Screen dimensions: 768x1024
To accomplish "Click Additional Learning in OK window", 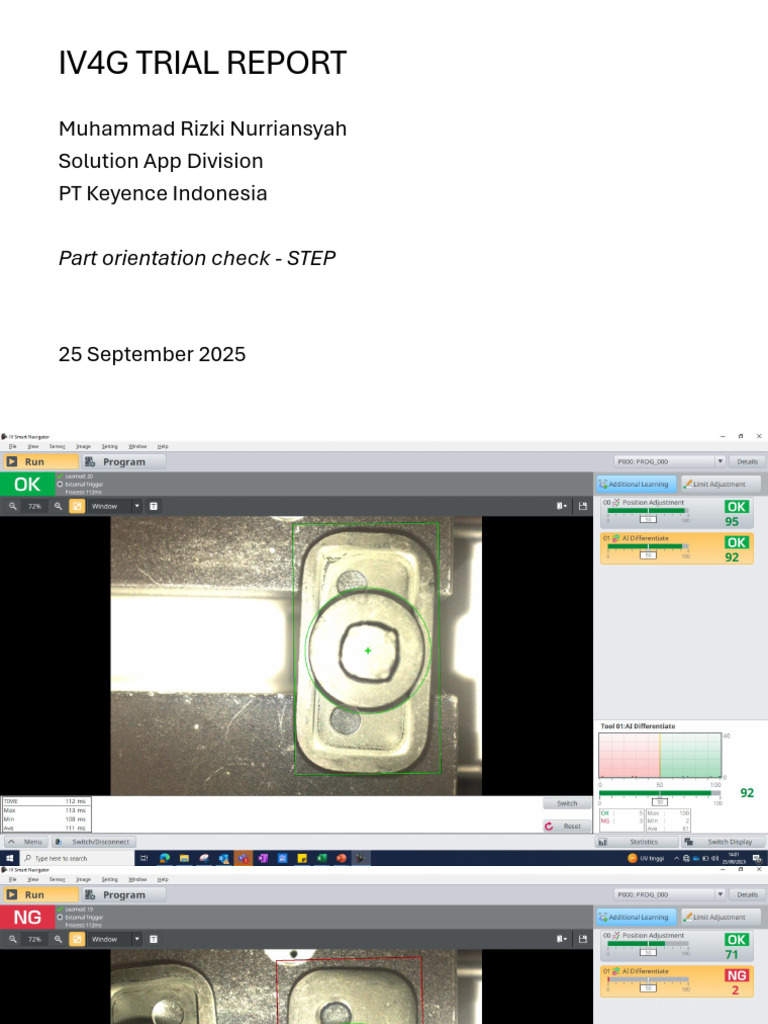I will pyautogui.click(x=636, y=484).
